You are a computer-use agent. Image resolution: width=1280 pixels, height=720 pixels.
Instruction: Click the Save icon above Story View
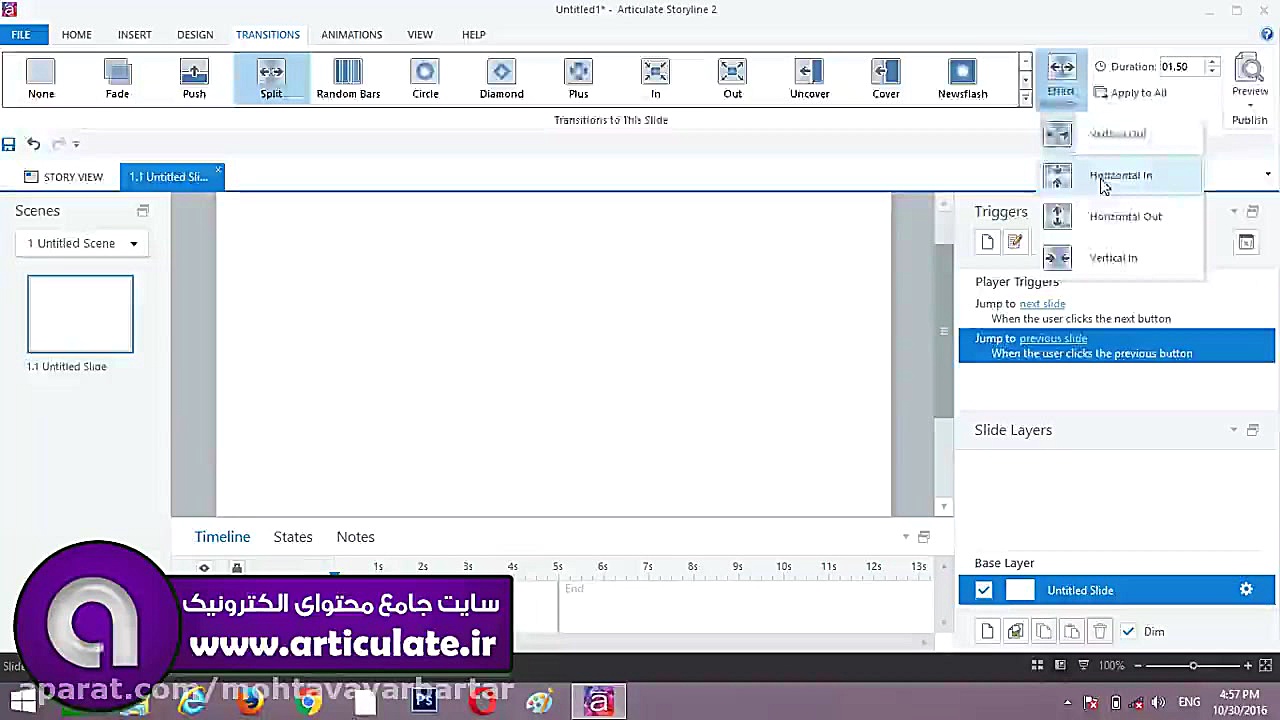[x=8, y=144]
